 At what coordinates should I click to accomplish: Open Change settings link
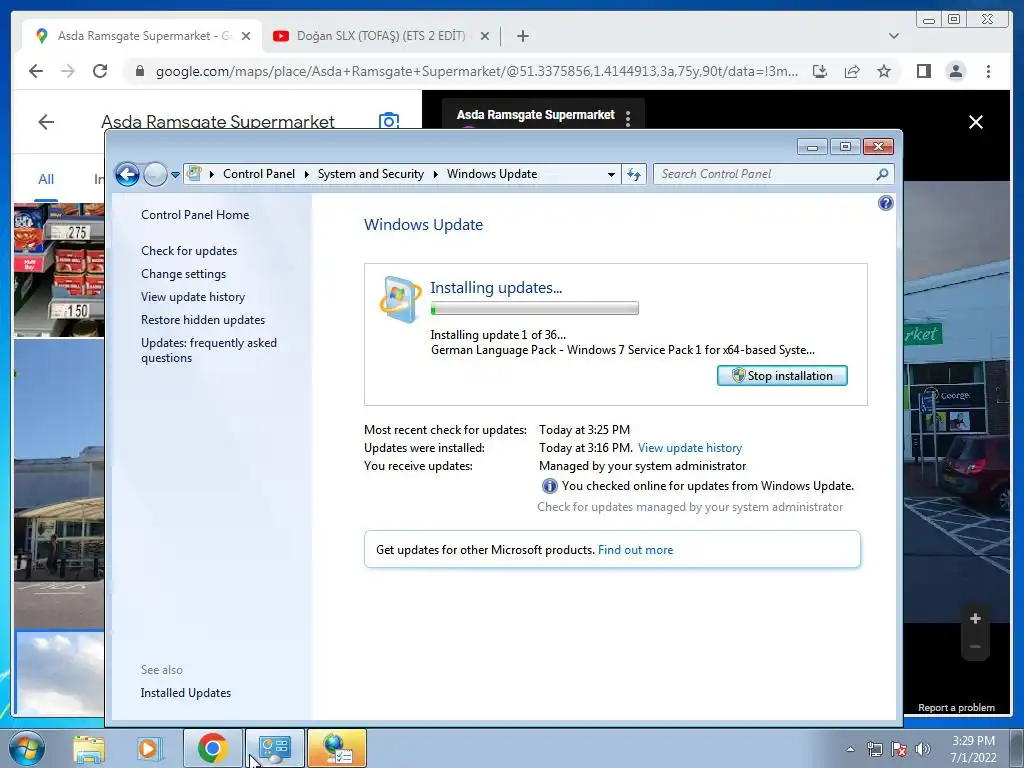coord(184,274)
